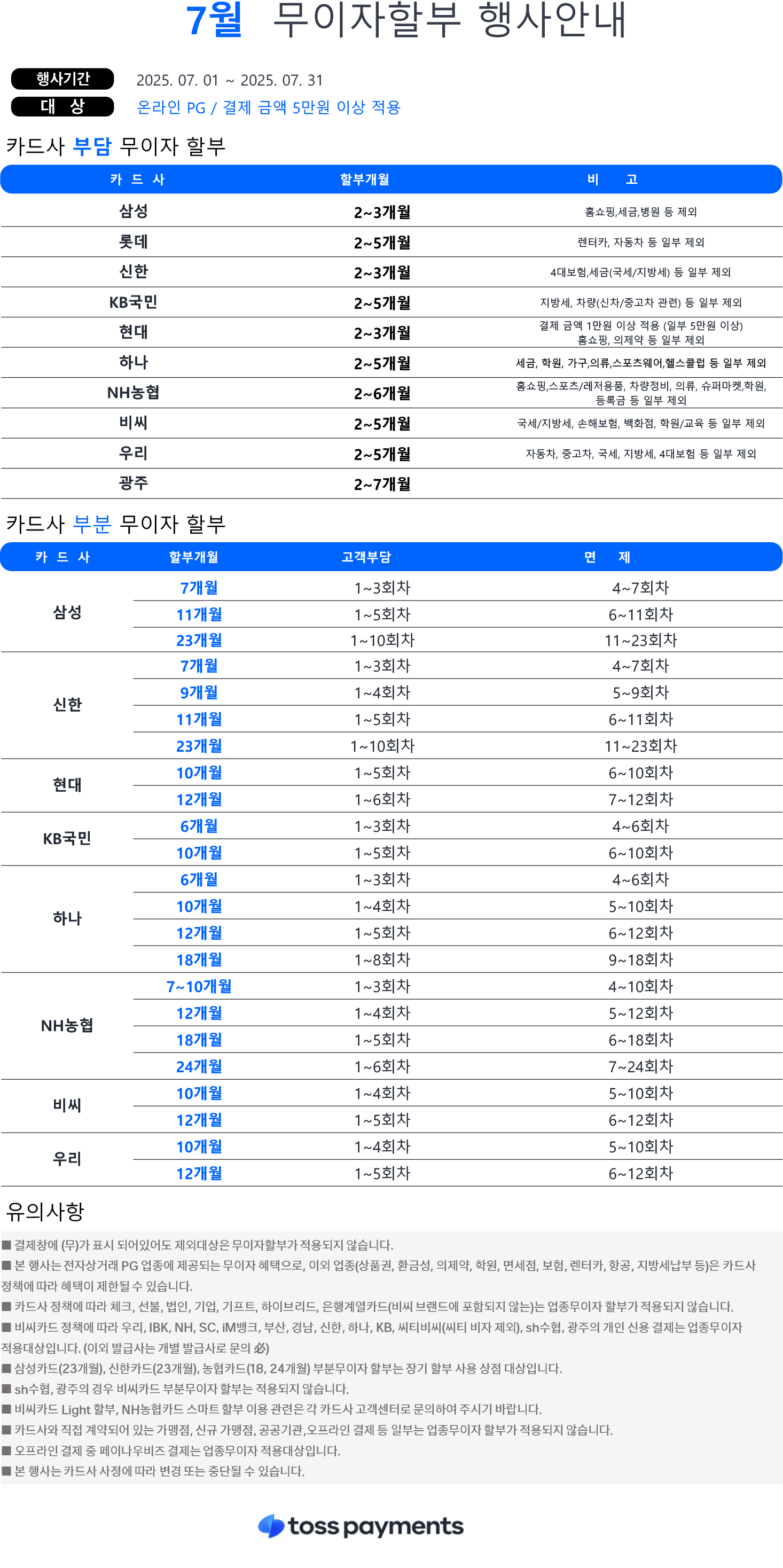The height and width of the screenshot is (1568, 783).
Task: Click '광주' card row name
Action: (133, 483)
